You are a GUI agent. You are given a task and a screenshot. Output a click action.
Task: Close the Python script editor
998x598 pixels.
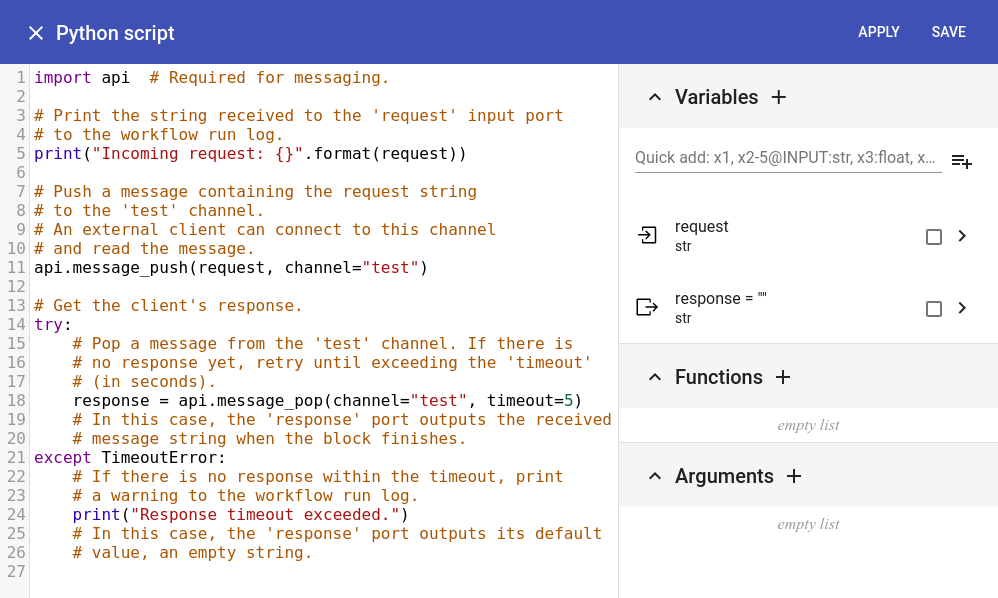pyautogui.click(x=36, y=33)
